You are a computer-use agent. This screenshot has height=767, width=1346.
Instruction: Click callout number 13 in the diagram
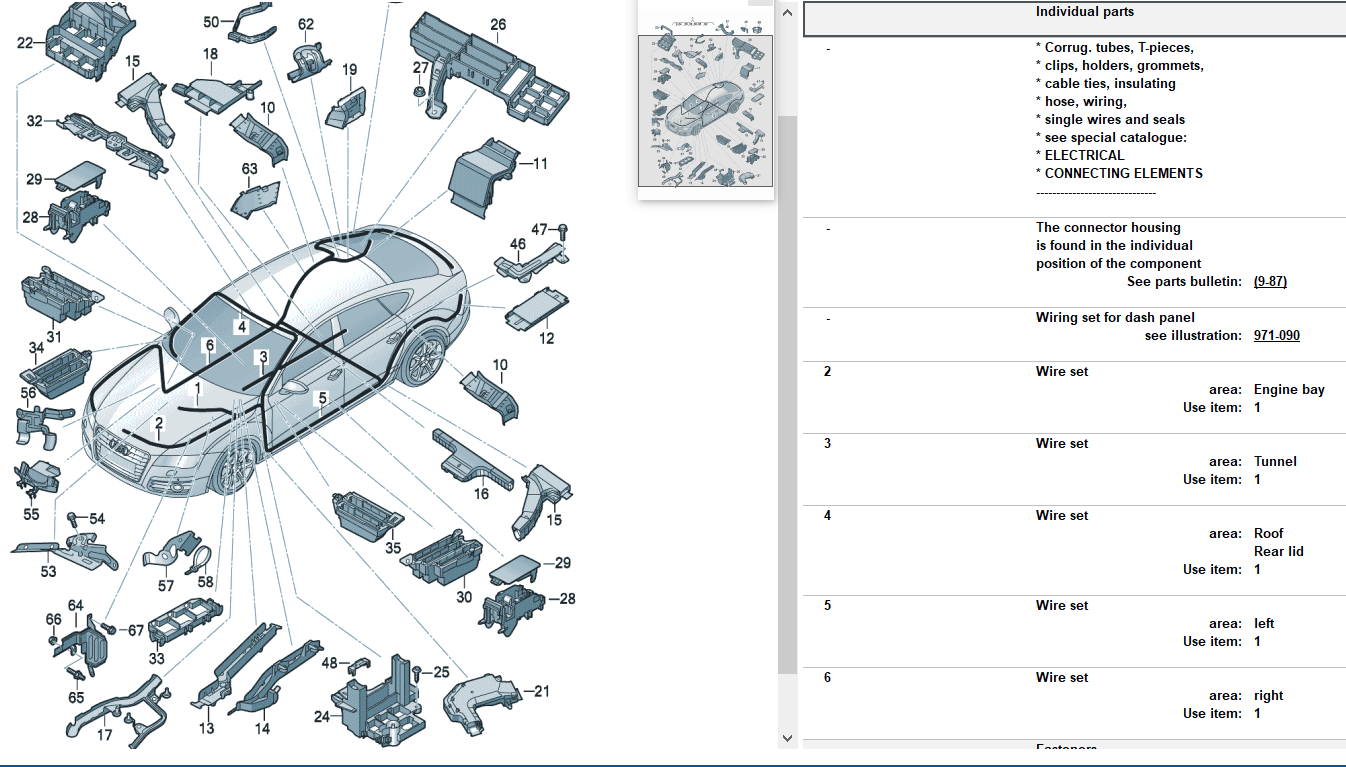coord(206,728)
